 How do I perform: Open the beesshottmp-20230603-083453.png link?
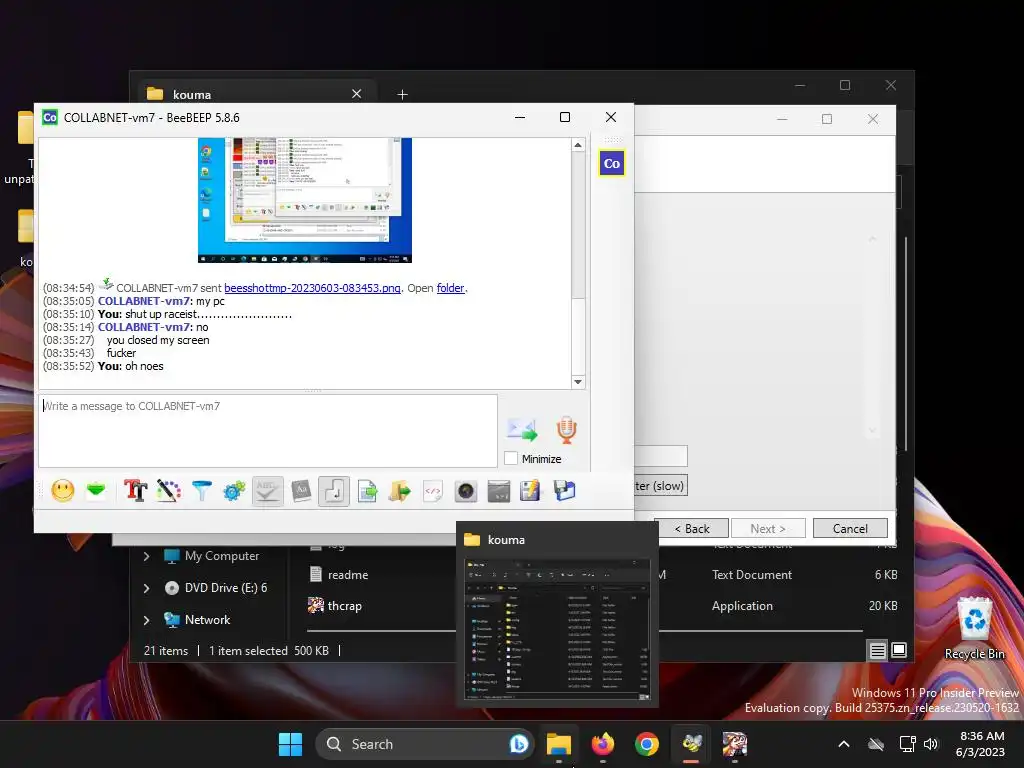tap(312, 288)
